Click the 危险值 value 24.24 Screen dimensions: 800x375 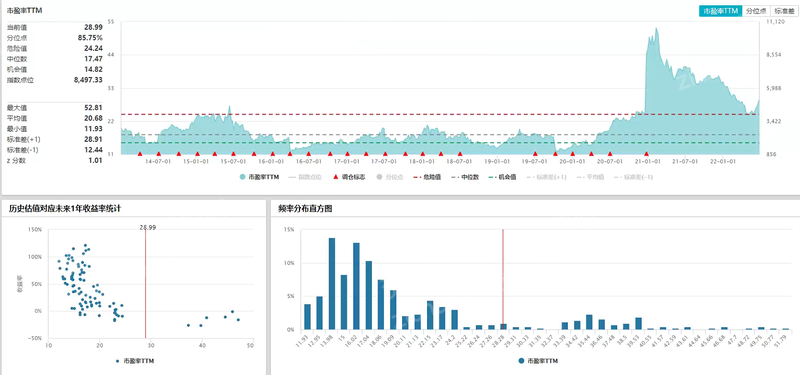click(x=93, y=48)
